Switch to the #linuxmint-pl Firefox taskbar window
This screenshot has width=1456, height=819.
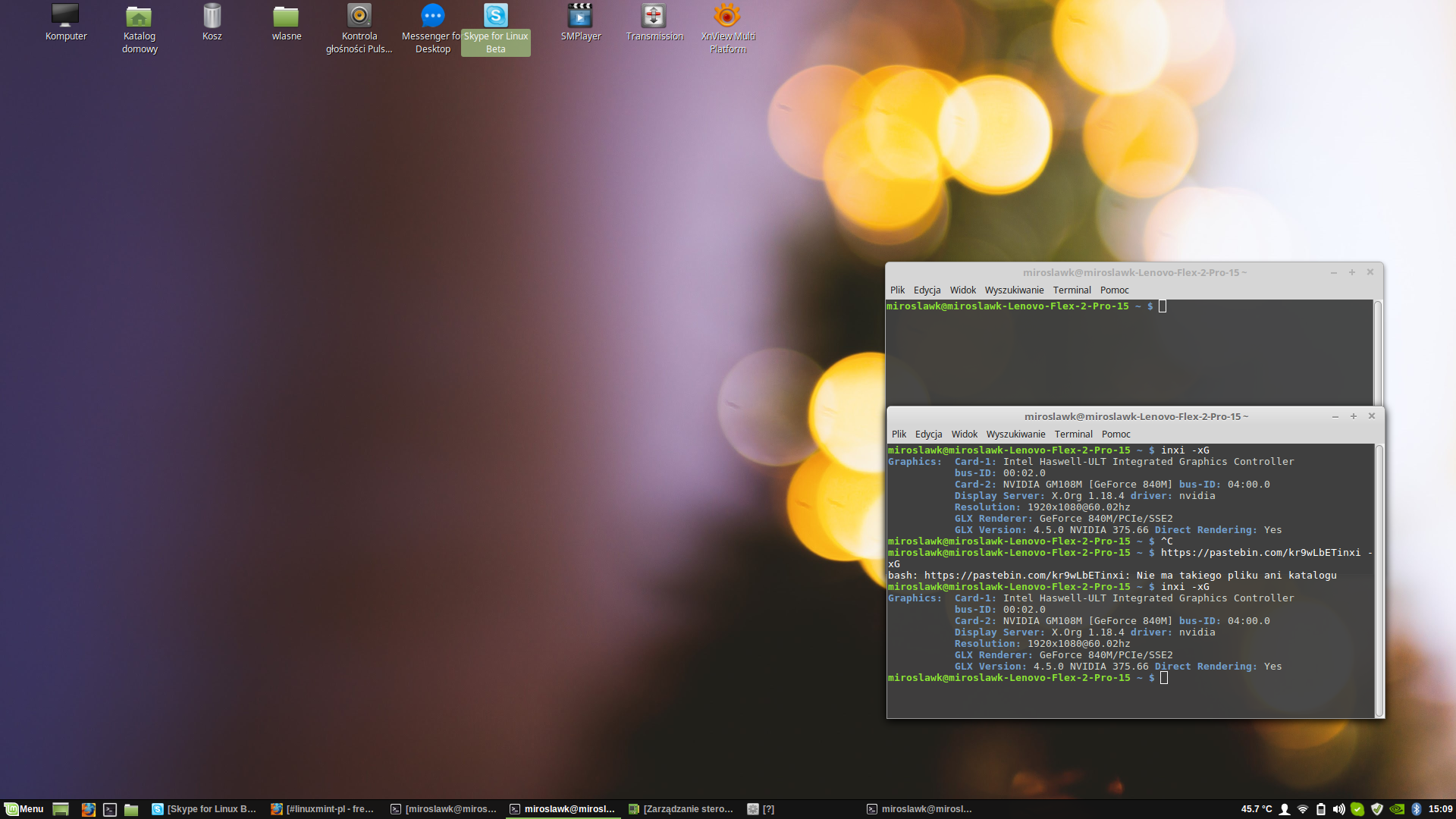coord(323,809)
